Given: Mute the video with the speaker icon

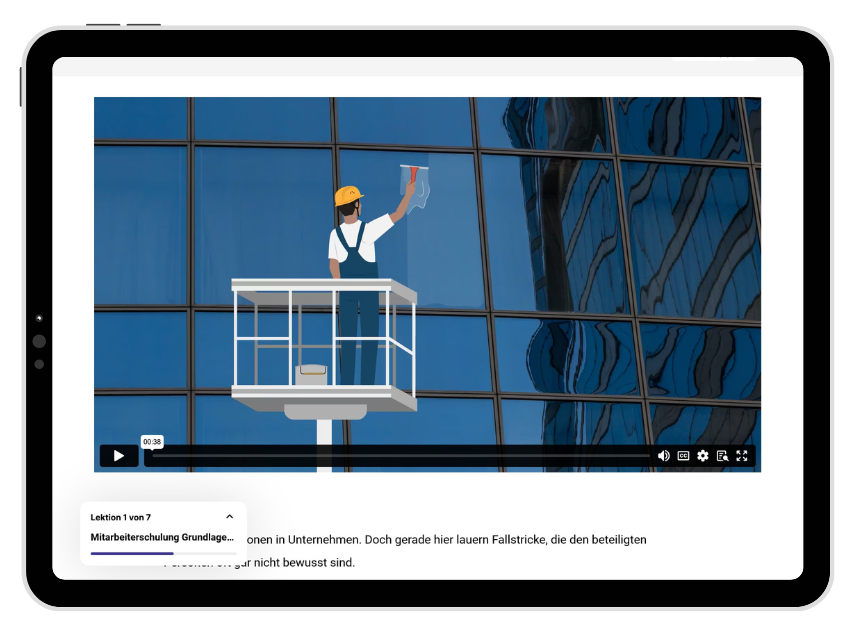Looking at the screenshot, I should [x=663, y=456].
